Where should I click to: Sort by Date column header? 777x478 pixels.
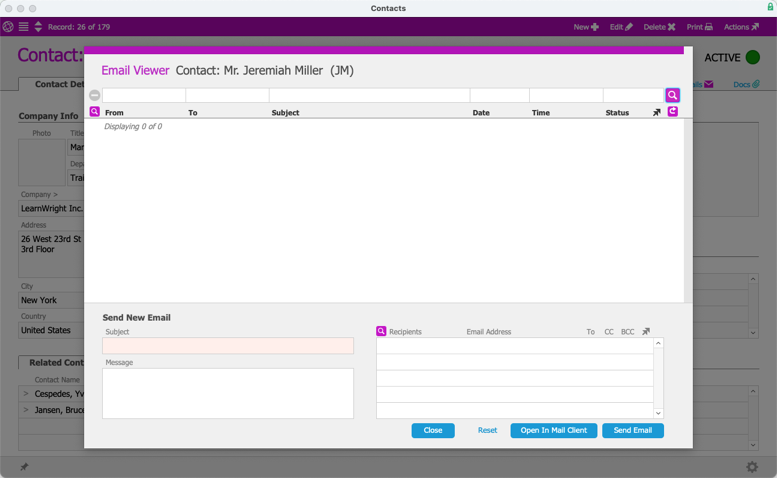tap(481, 112)
